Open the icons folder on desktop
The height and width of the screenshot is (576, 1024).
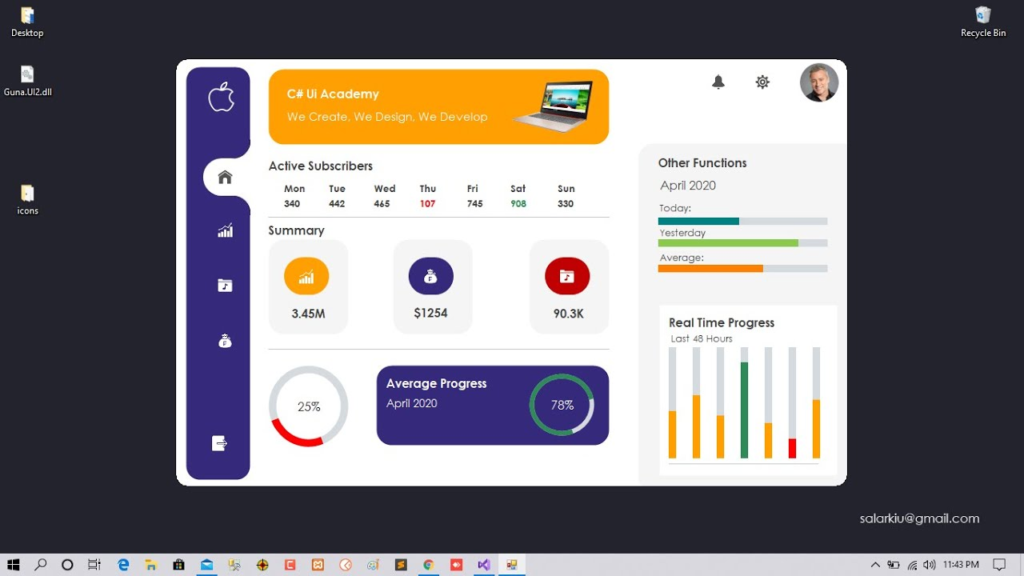click(27, 200)
